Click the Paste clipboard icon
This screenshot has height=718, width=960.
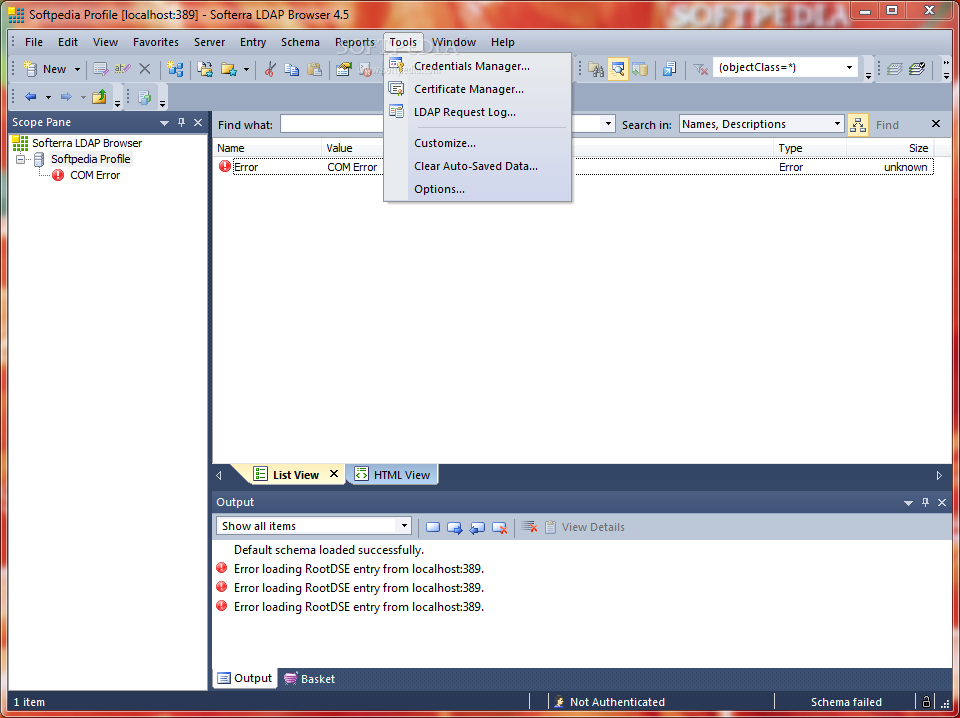(x=315, y=69)
